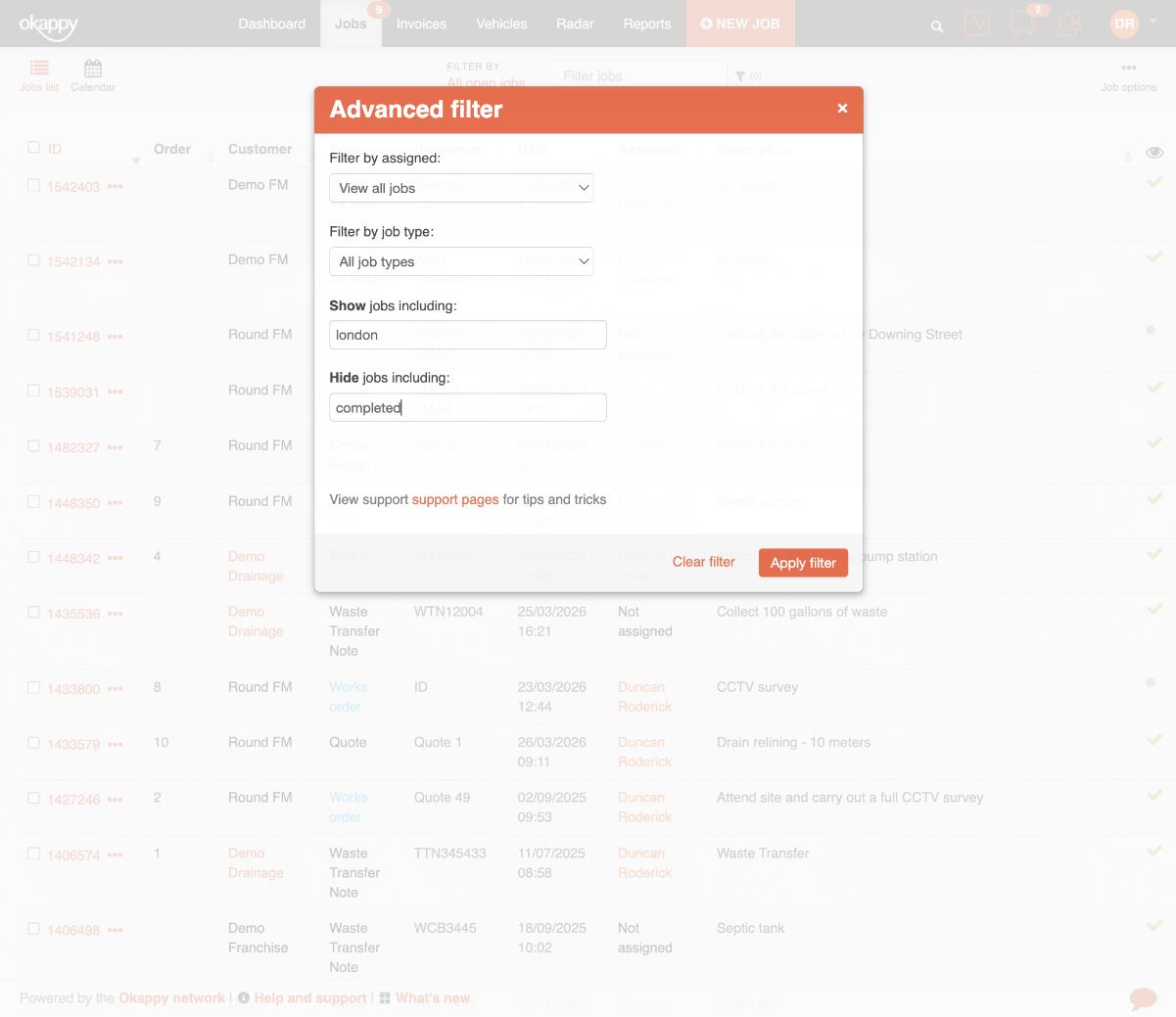Open the DR user avatar menu
The height and width of the screenshot is (1017, 1176).
pos(1124,23)
